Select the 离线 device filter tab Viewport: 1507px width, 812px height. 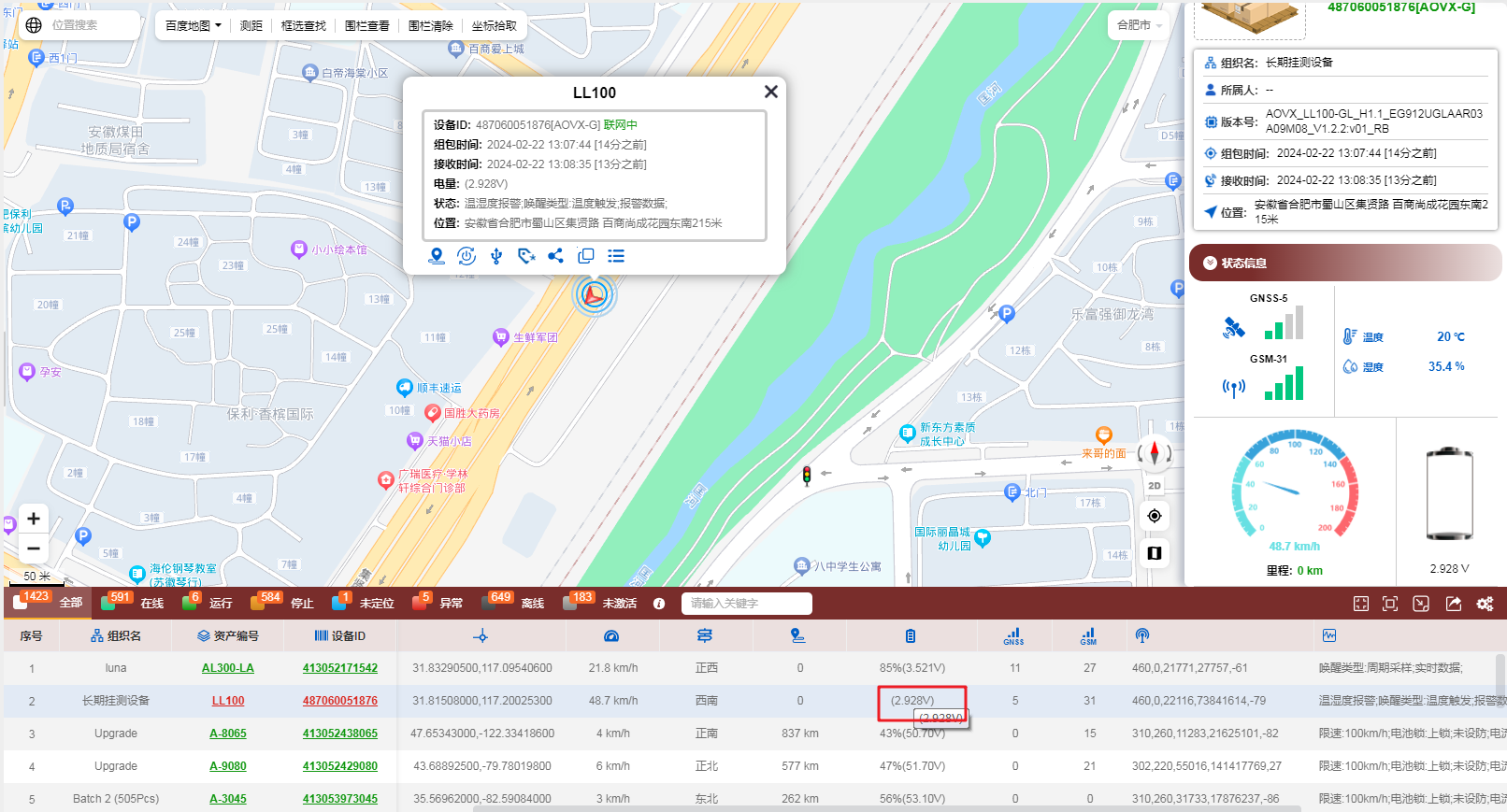[519, 603]
